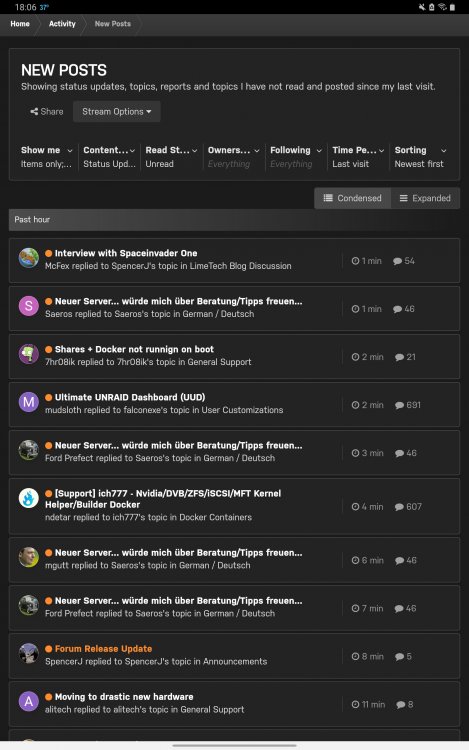The image size is (469, 750).
Task: Click the NEW POSTS heading
Action: click(64, 70)
